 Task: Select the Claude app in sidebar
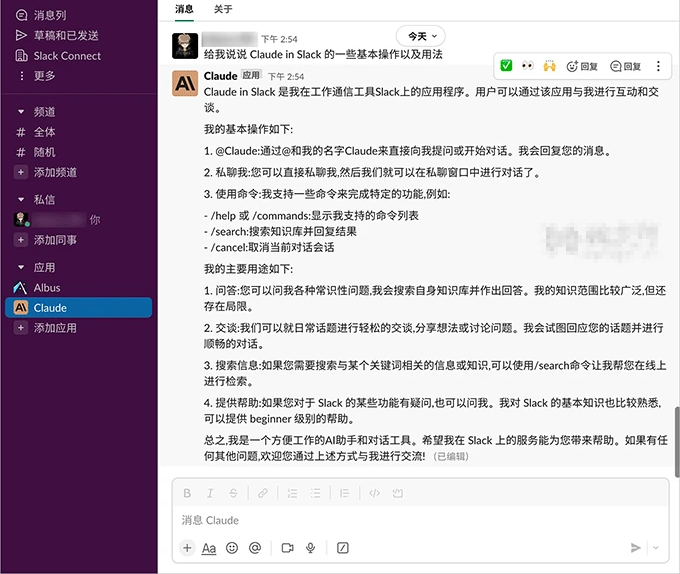click(x=78, y=308)
